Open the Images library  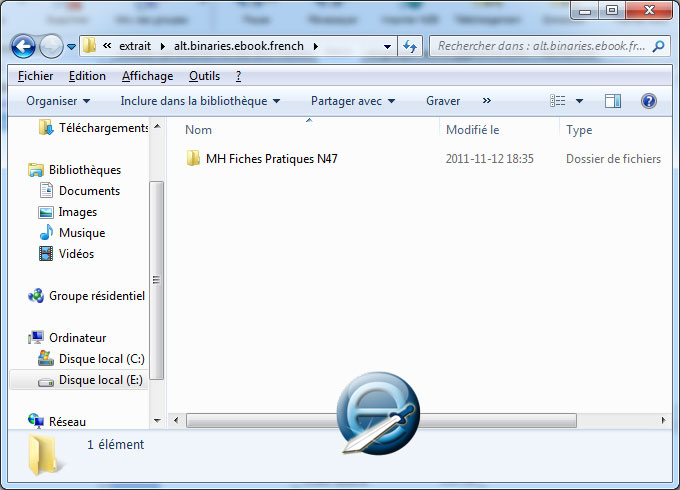(x=78, y=212)
